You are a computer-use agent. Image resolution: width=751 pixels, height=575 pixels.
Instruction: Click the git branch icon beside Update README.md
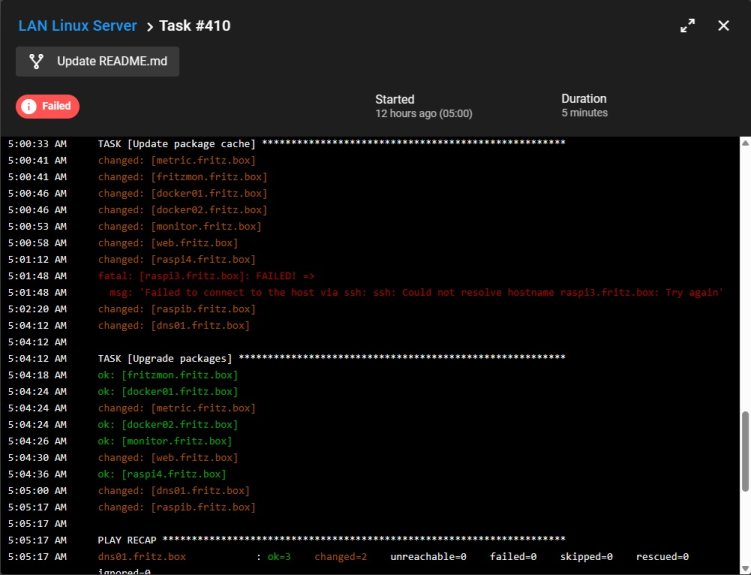(x=37, y=61)
